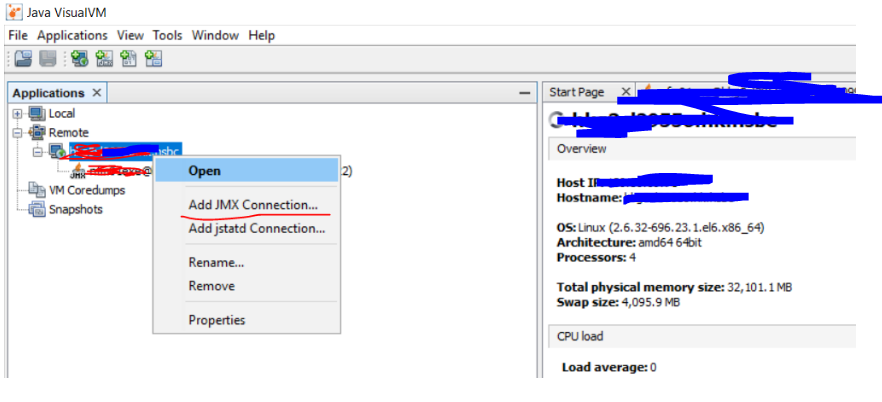Close the Applications panel tab
The height and width of the screenshot is (402, 882).
(97, 93)
